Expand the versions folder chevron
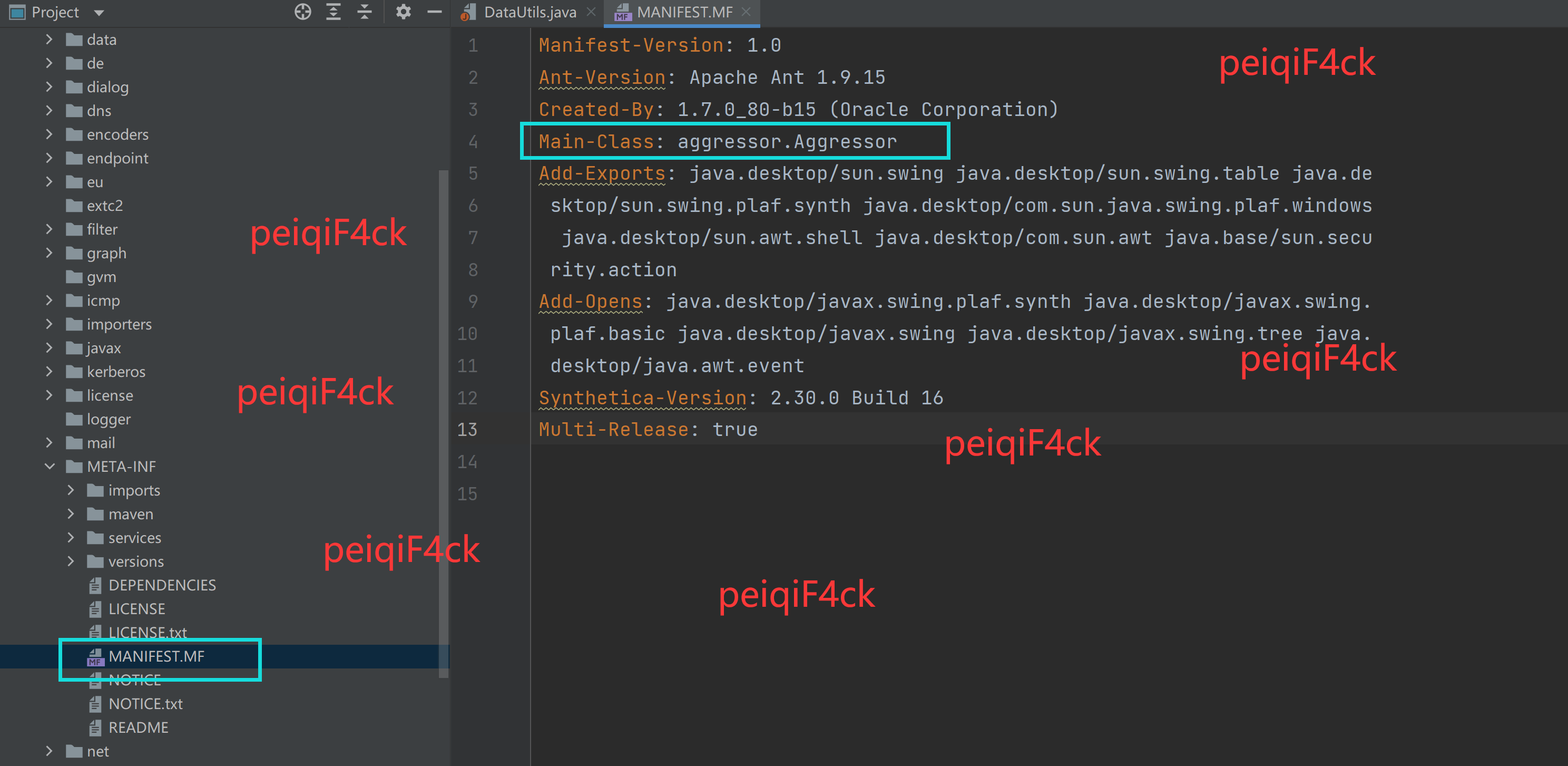This screenshot has height=766, width=1568. (x=71, y=561)
